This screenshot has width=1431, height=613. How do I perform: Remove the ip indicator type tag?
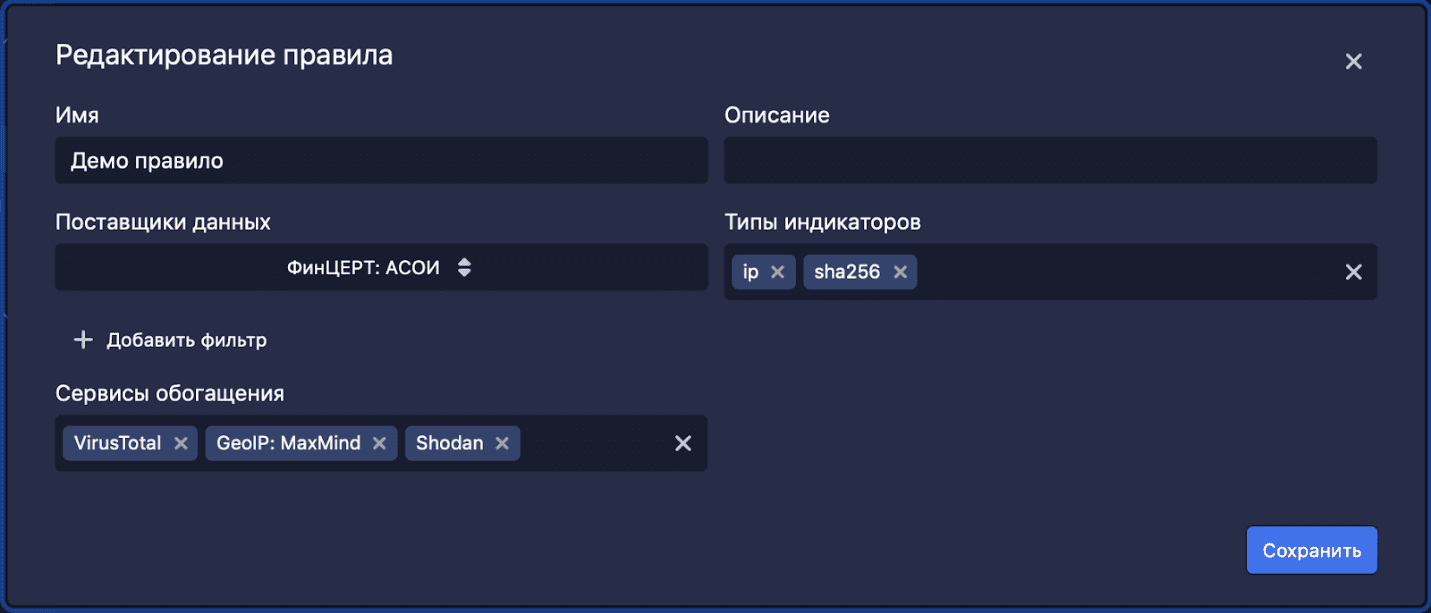point(777,272)
